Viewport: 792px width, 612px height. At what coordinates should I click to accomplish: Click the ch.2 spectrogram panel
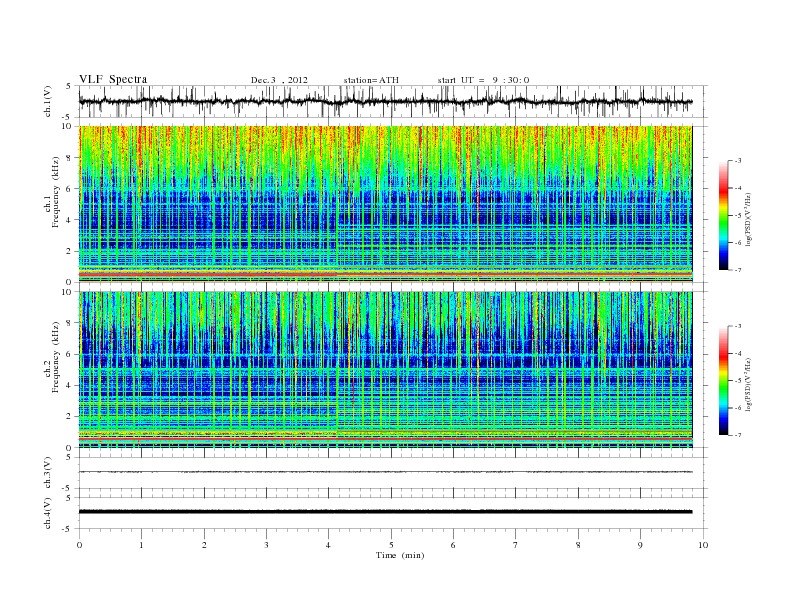point(385,370)
